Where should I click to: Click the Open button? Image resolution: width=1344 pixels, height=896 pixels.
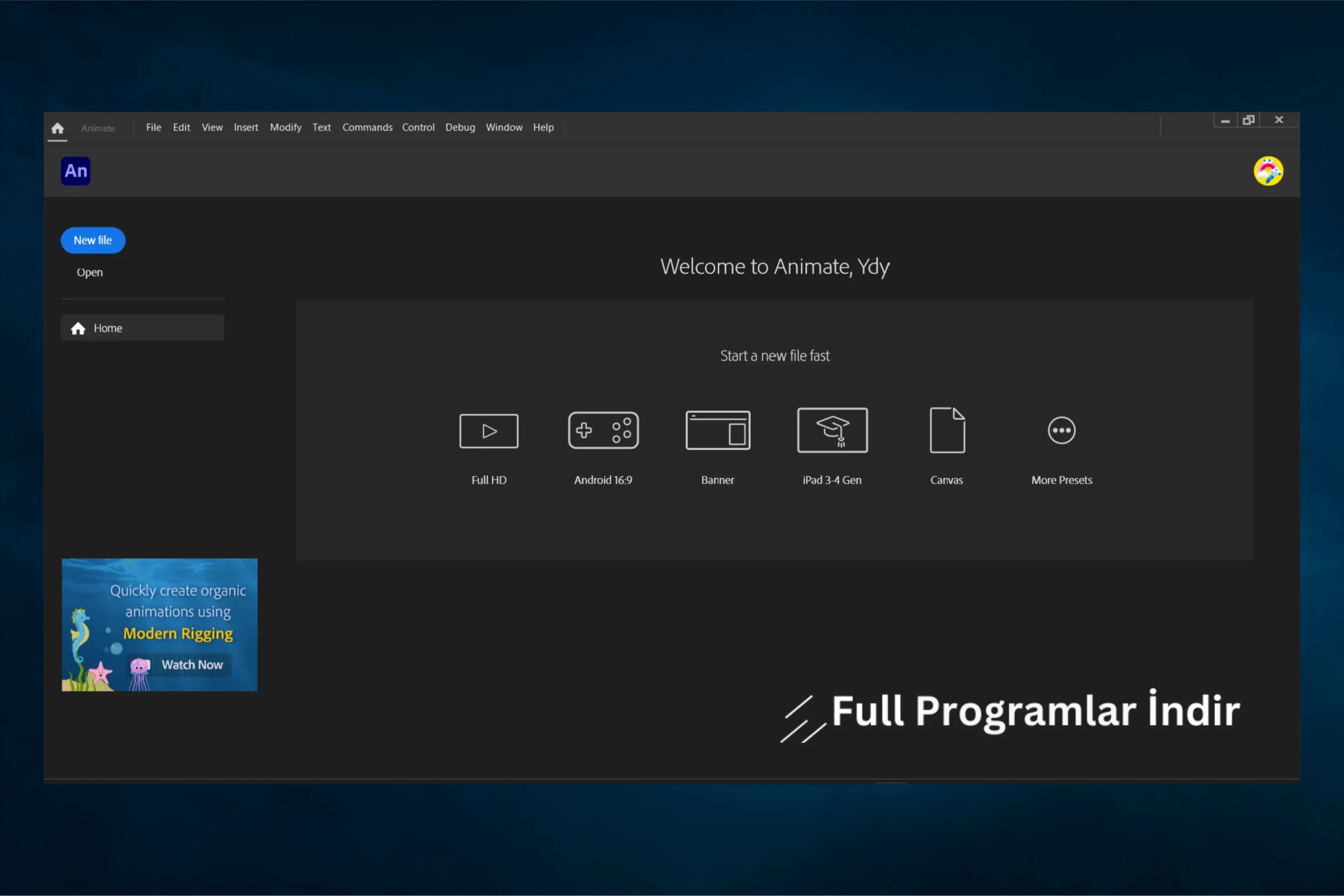point(90,272)
